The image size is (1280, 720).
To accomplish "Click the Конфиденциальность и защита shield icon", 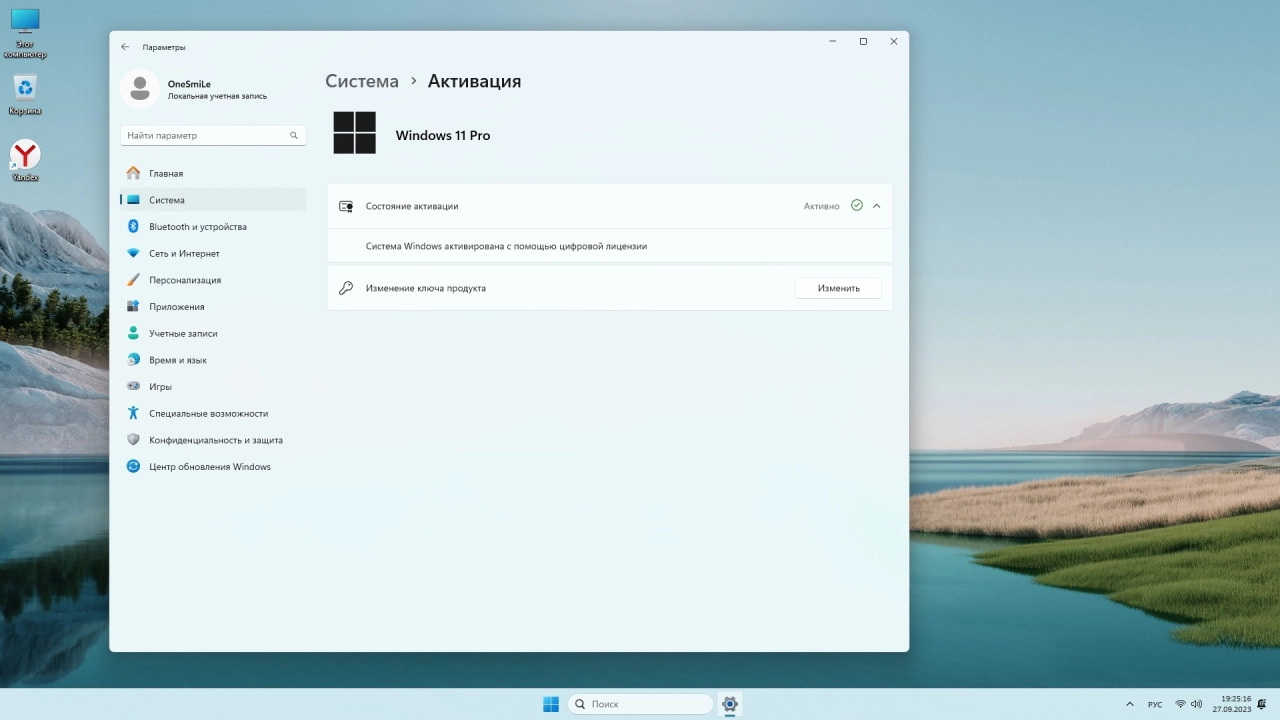I will 133,440.
